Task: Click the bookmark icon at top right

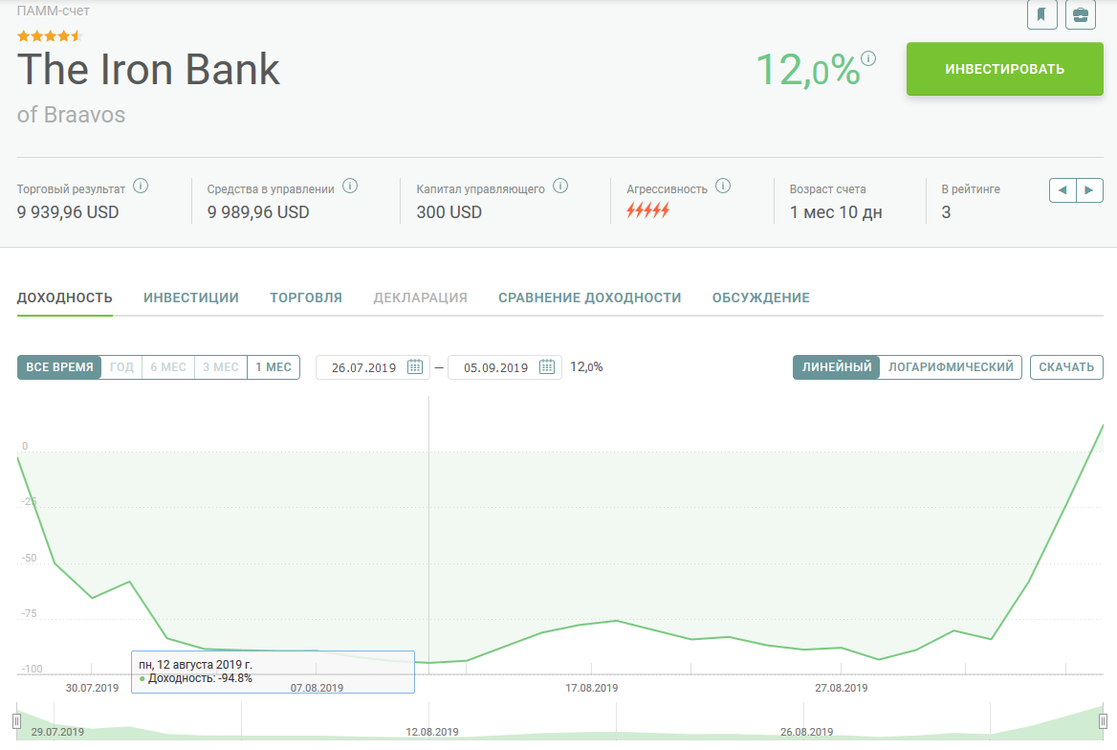Action: [x=1041, y=14]
